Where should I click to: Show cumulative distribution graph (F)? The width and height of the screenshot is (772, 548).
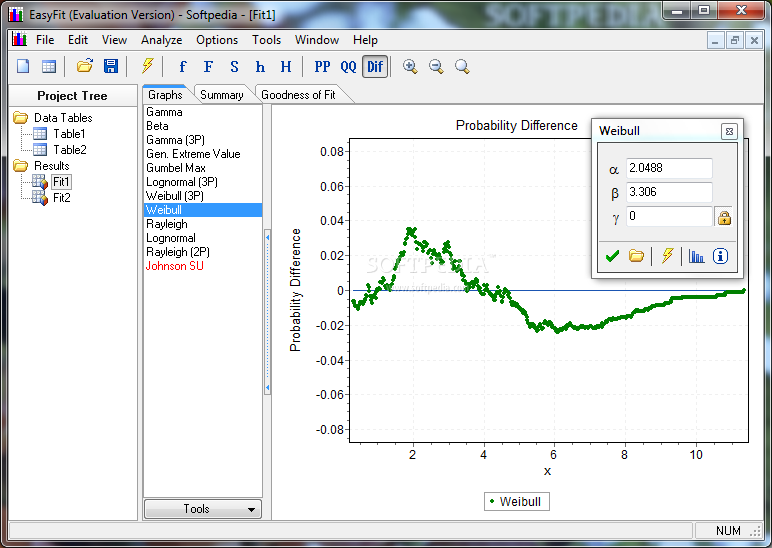(x=208, y=66)
